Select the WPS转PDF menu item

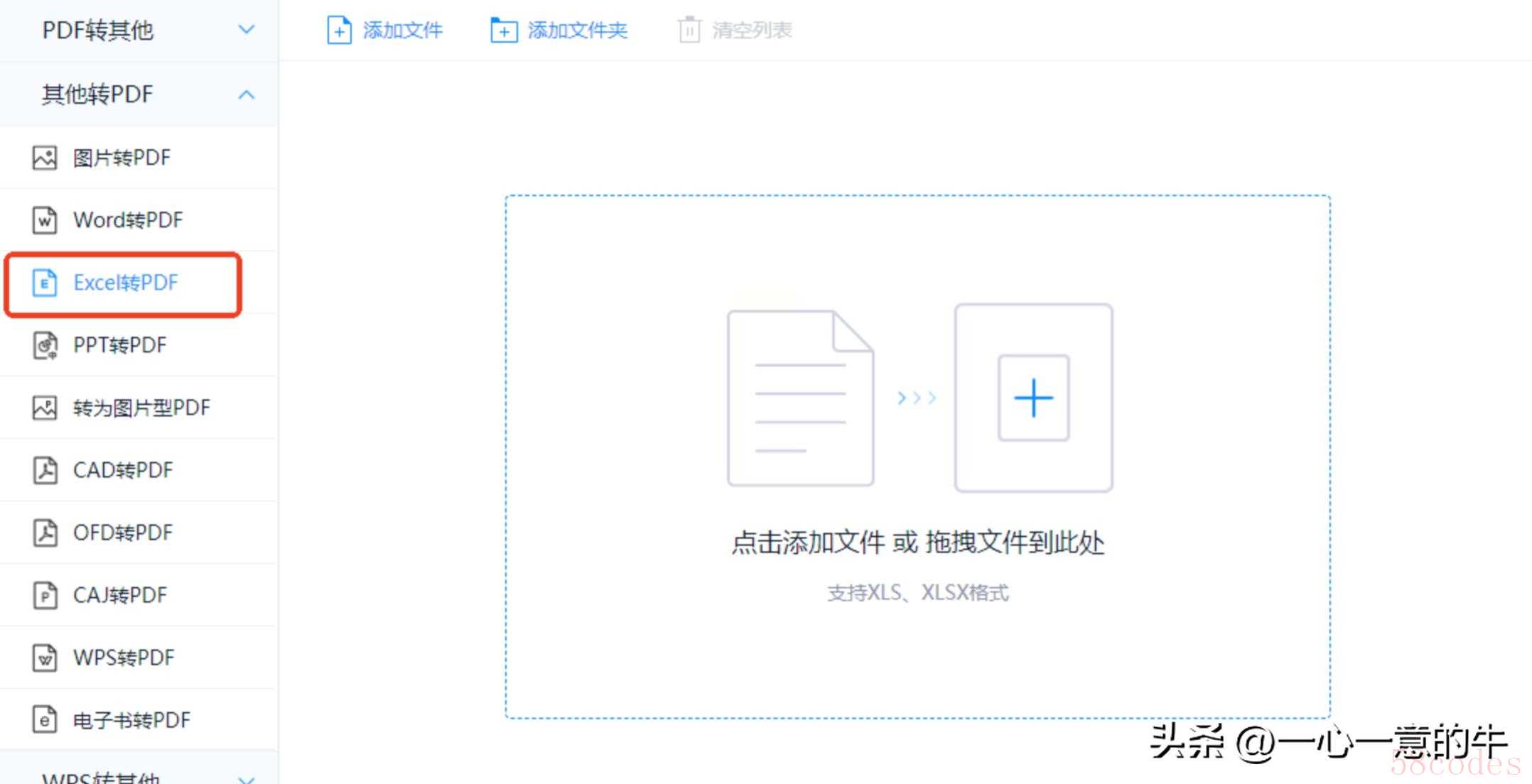coord(124,658)
